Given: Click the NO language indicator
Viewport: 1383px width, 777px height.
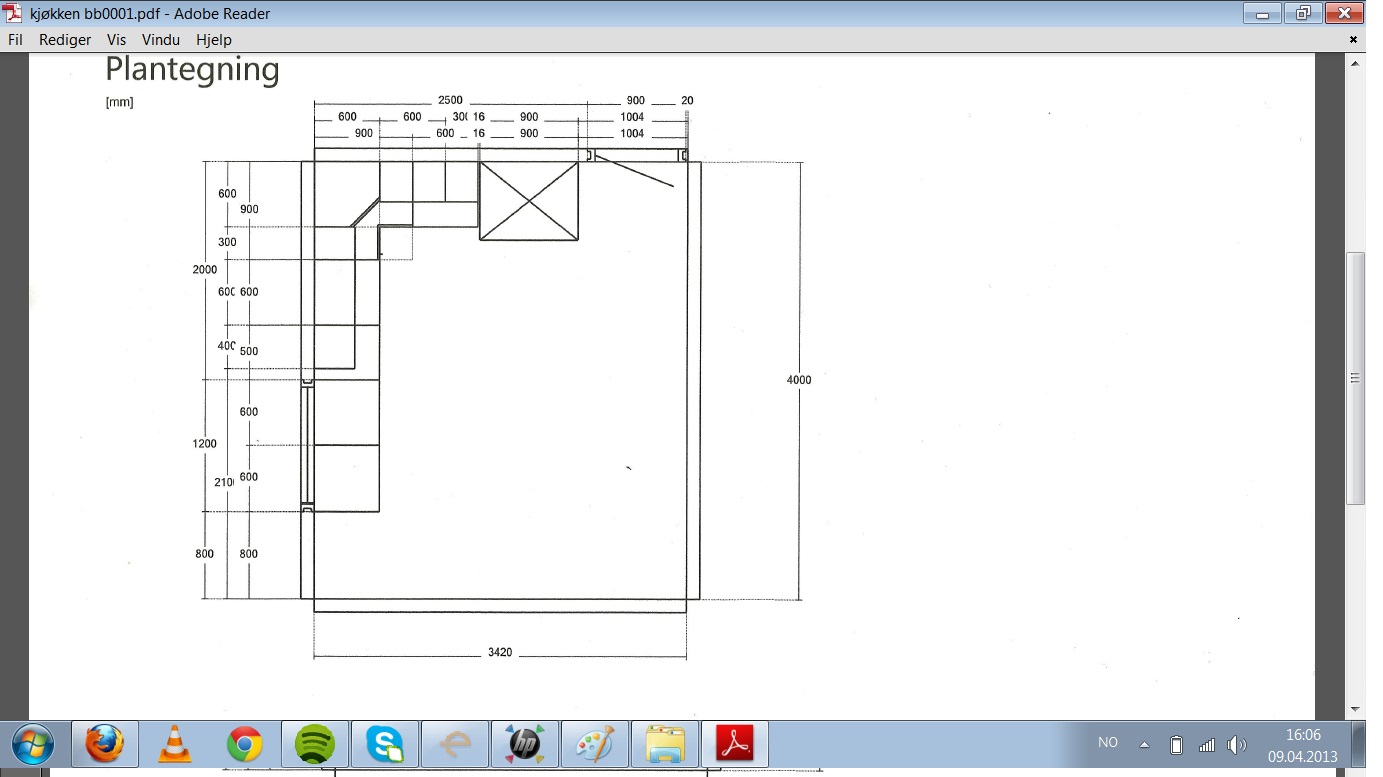Looking at the screenshot, I should (1108, 743).
